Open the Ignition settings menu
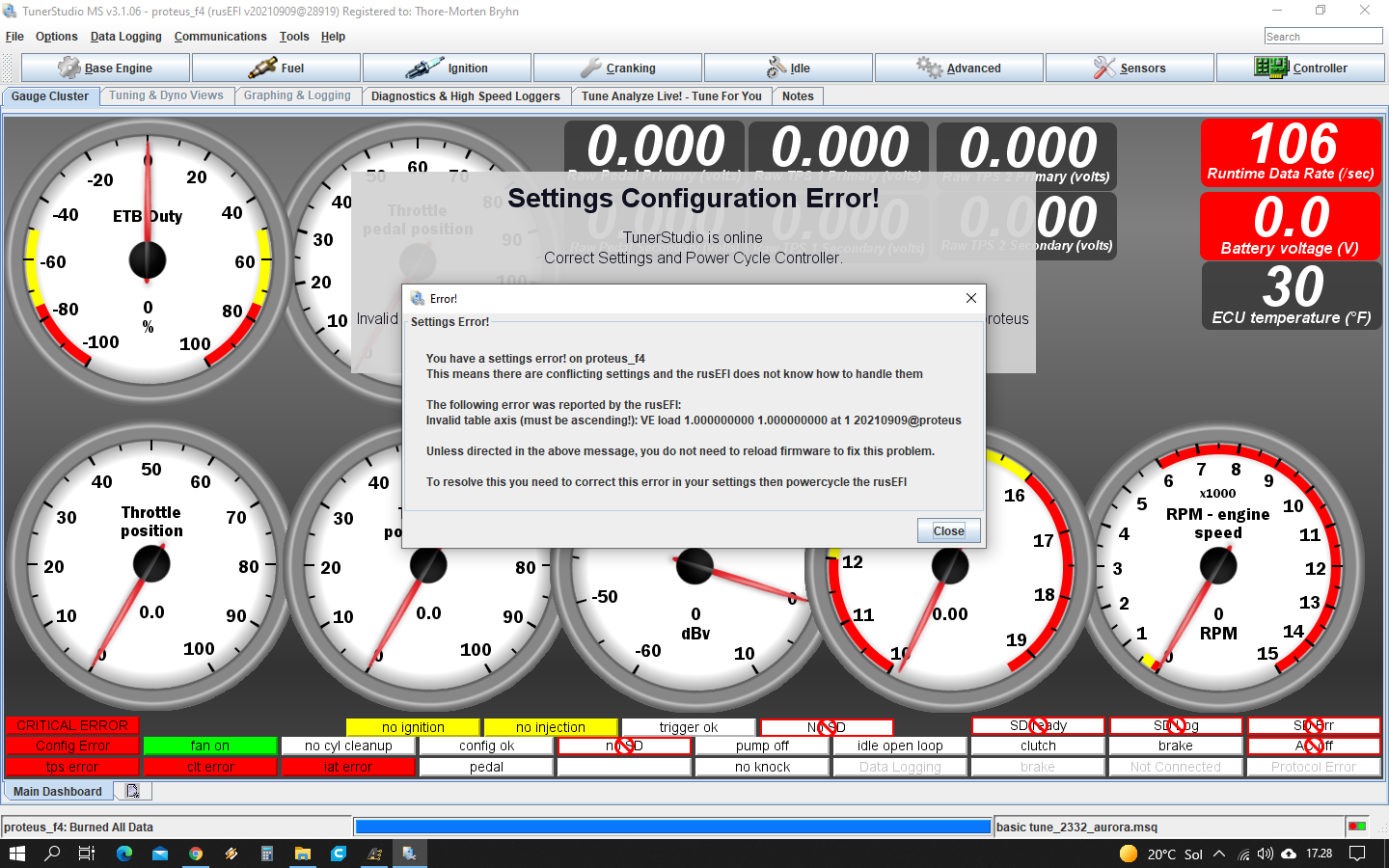 pos(448,68)
